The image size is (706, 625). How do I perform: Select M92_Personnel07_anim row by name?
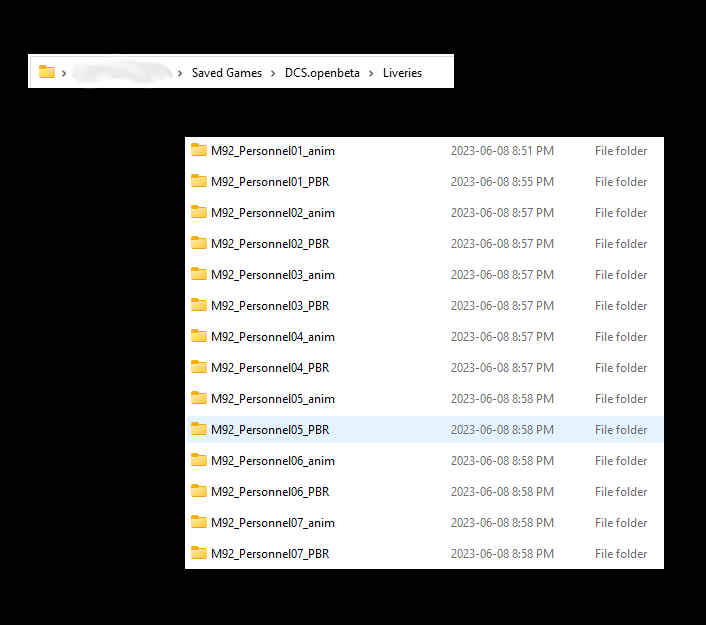coord(272,523)
